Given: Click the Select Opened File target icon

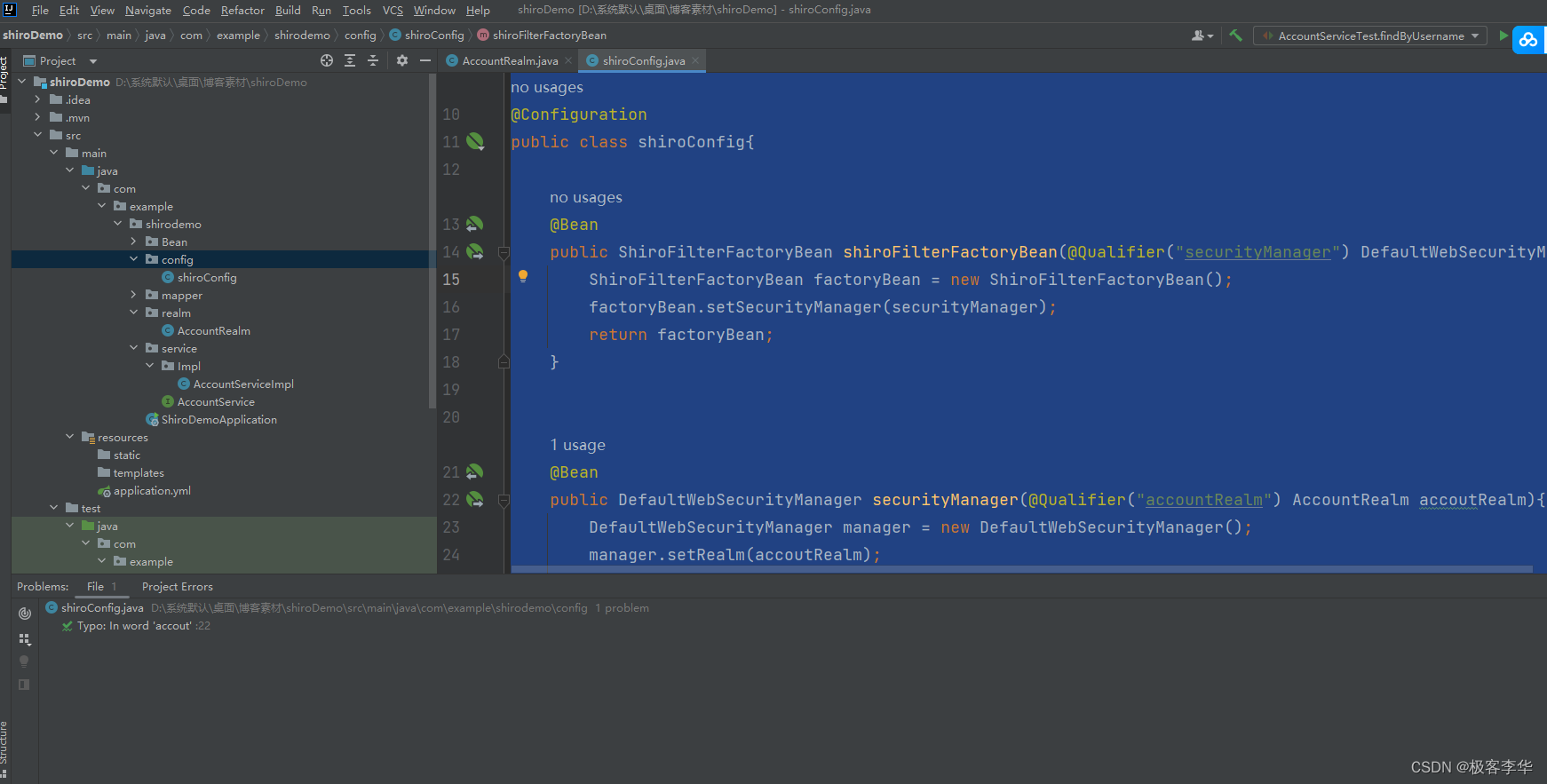Looking at the screenshot, I should tap(327, 60).
